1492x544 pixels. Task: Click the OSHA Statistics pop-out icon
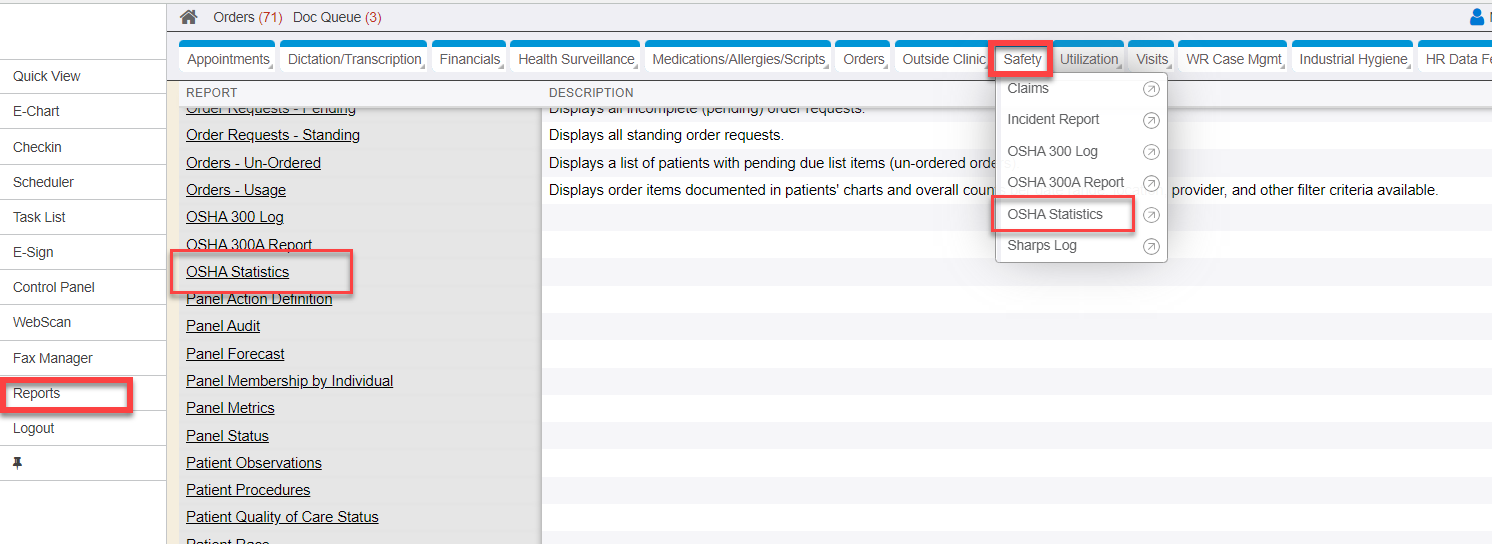click(1151, 215)
